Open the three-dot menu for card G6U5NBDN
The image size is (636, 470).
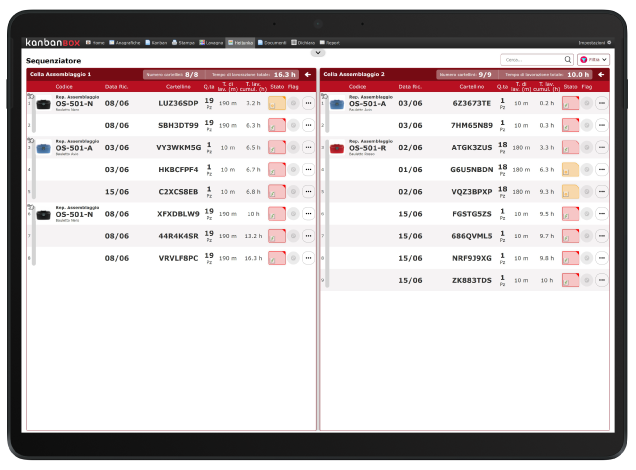(601, 169)
